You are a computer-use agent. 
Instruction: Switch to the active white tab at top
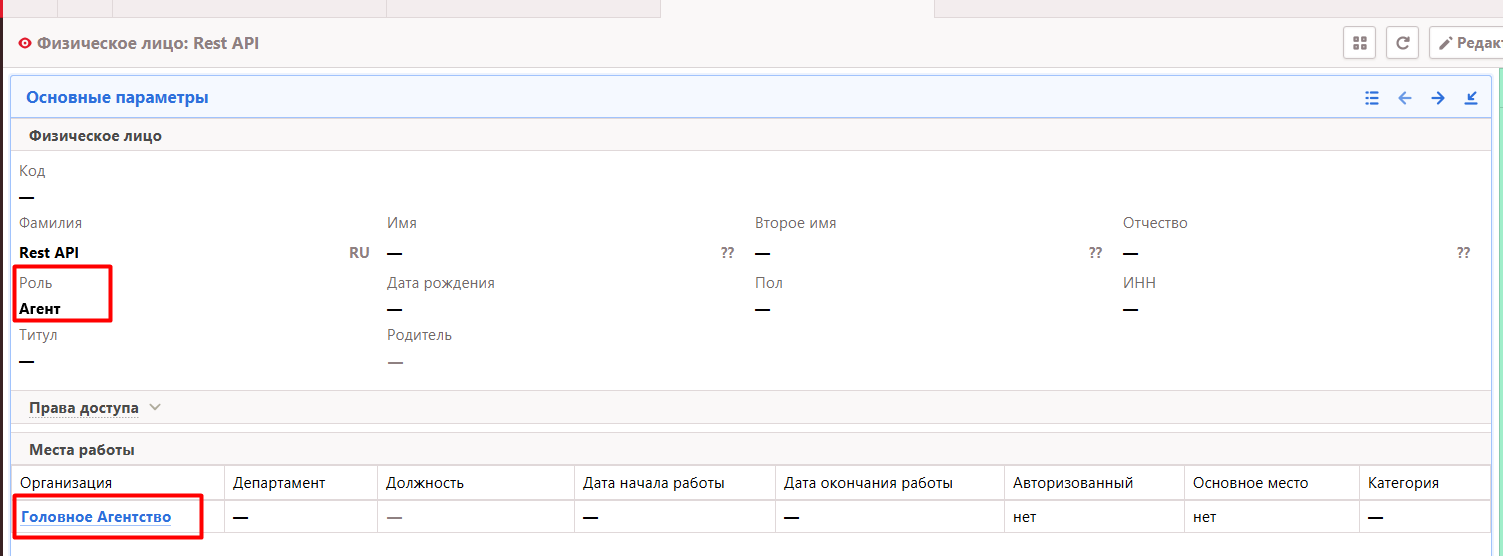(797, 9)
